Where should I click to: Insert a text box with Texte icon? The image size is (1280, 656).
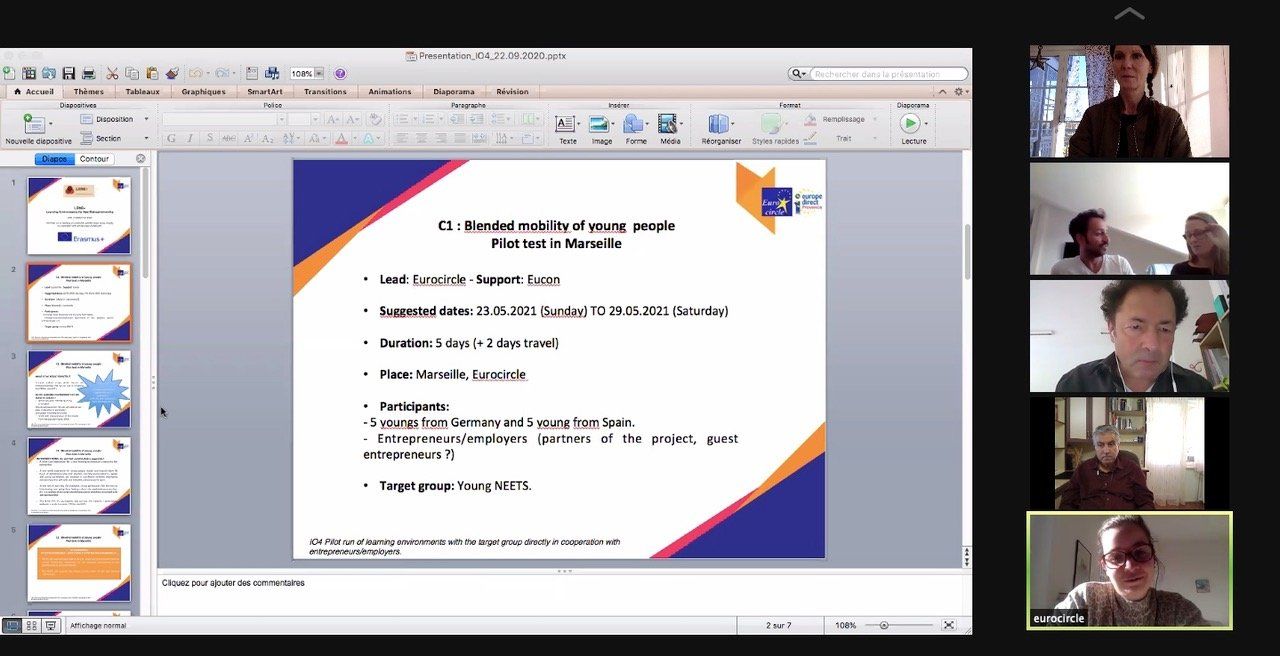[x=567, y=124]
